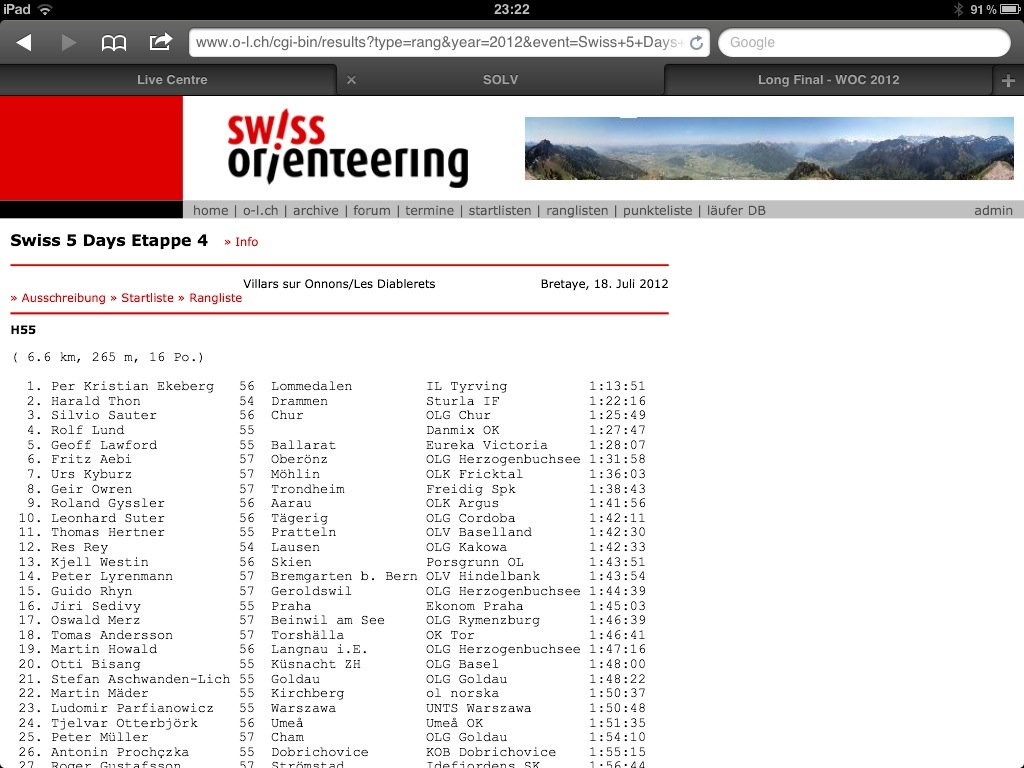Screen dimensions: 1024x768
Task: Tap the URL address field
Action: (x=440, y=42)
